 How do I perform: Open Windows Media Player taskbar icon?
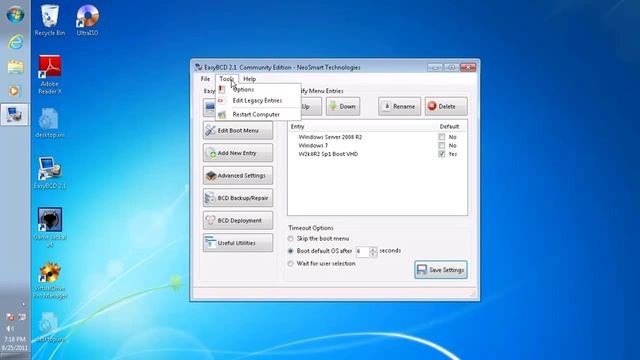click(14, 91)
